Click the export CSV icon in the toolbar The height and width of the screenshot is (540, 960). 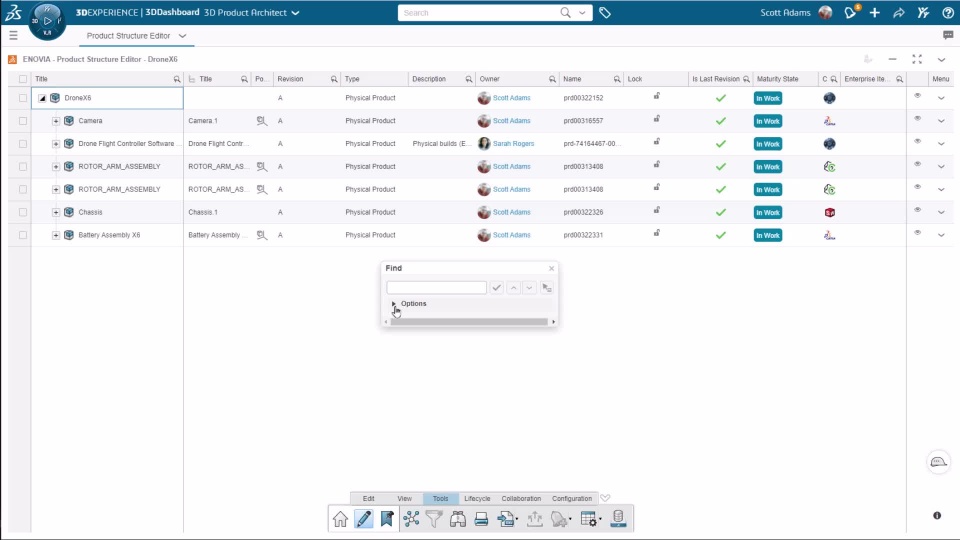[x=507, y=519]
